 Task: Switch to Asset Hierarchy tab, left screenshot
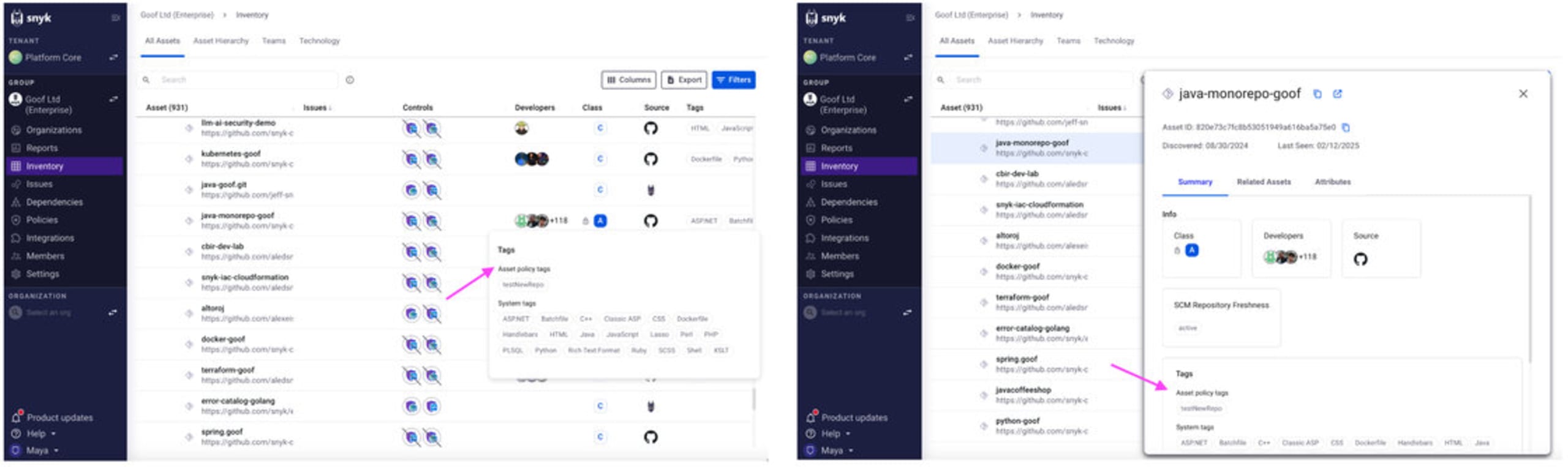[221, 41]
